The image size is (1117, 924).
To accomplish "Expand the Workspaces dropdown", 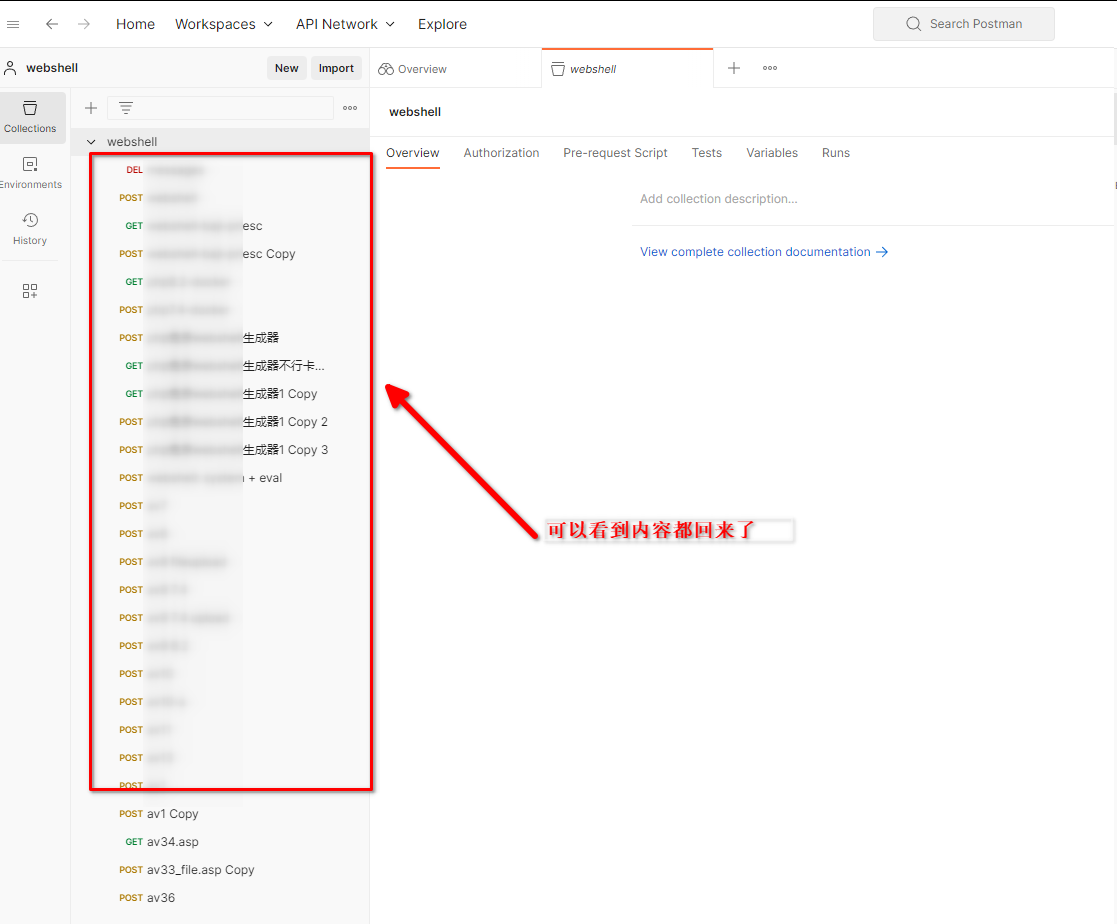I will (223, 24).
